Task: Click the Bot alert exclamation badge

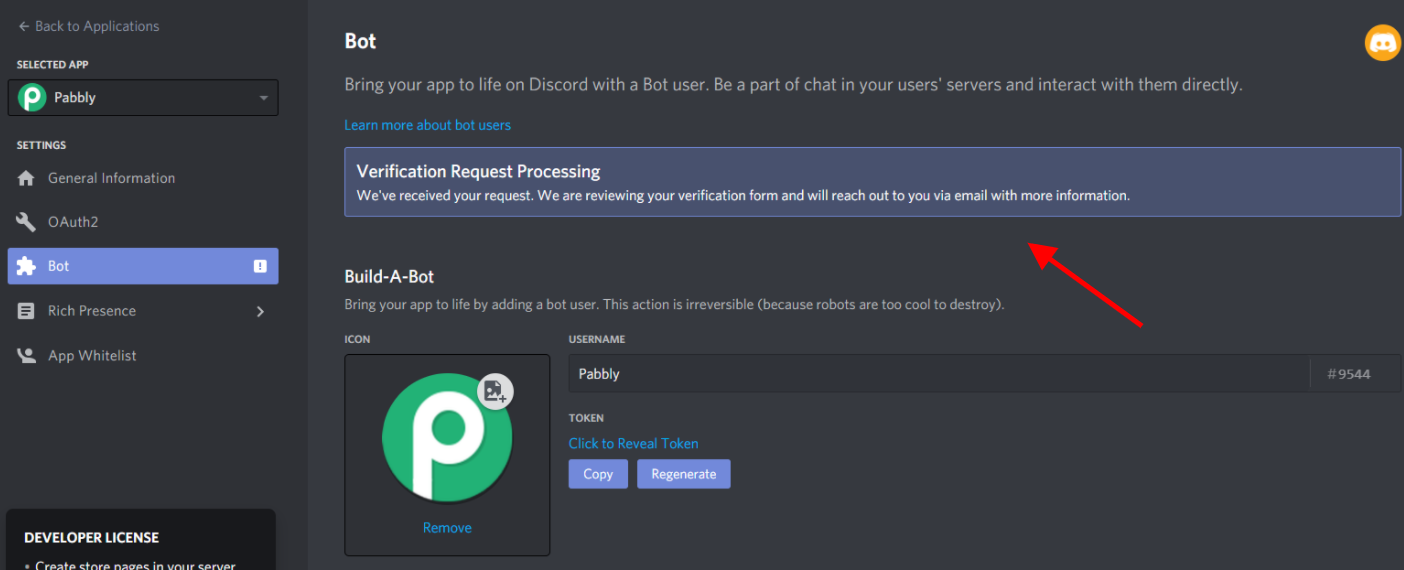Action: pos(260,266)
